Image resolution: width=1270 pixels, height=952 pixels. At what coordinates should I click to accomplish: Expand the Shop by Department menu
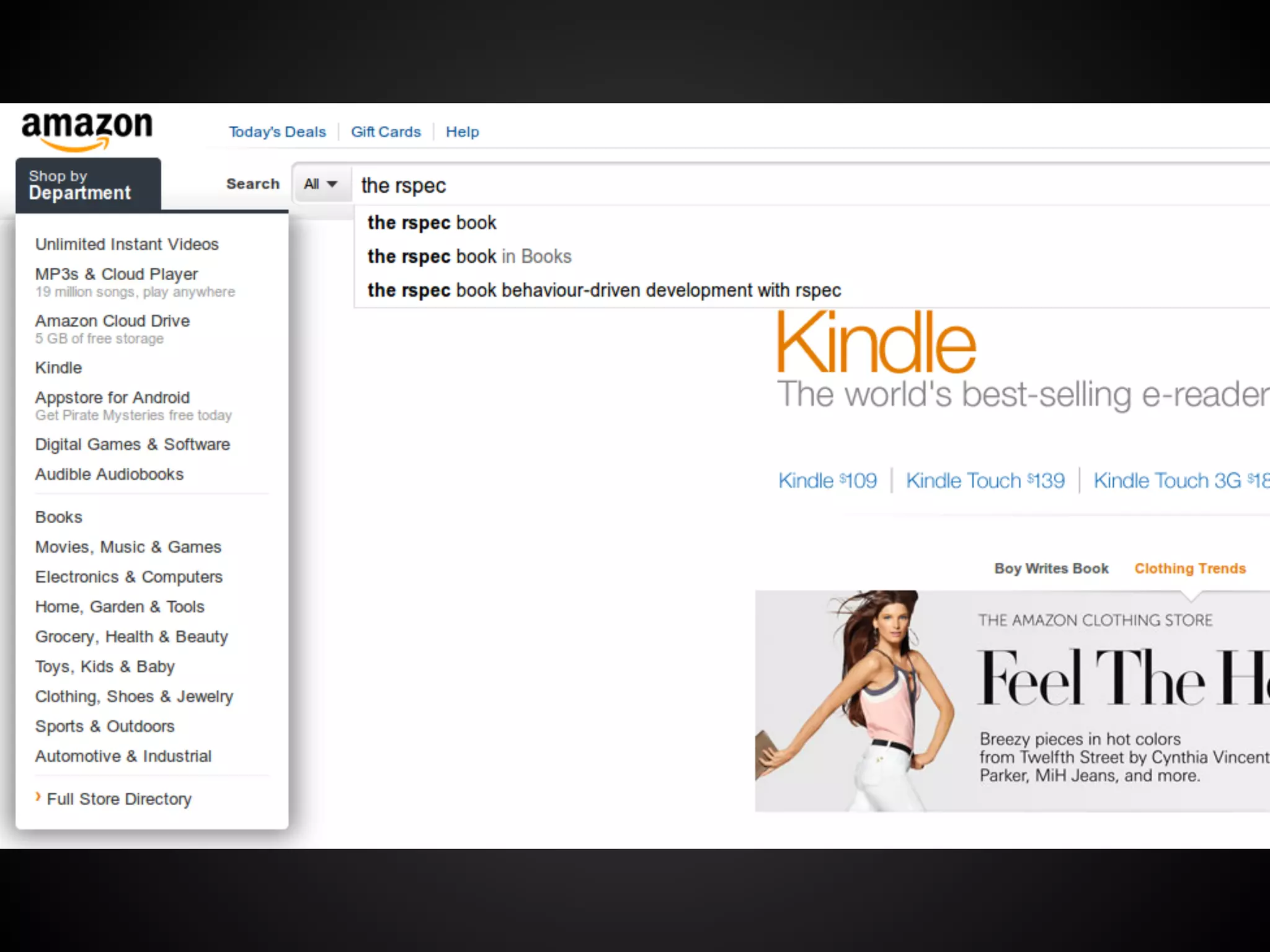click(x=88, y=185)
